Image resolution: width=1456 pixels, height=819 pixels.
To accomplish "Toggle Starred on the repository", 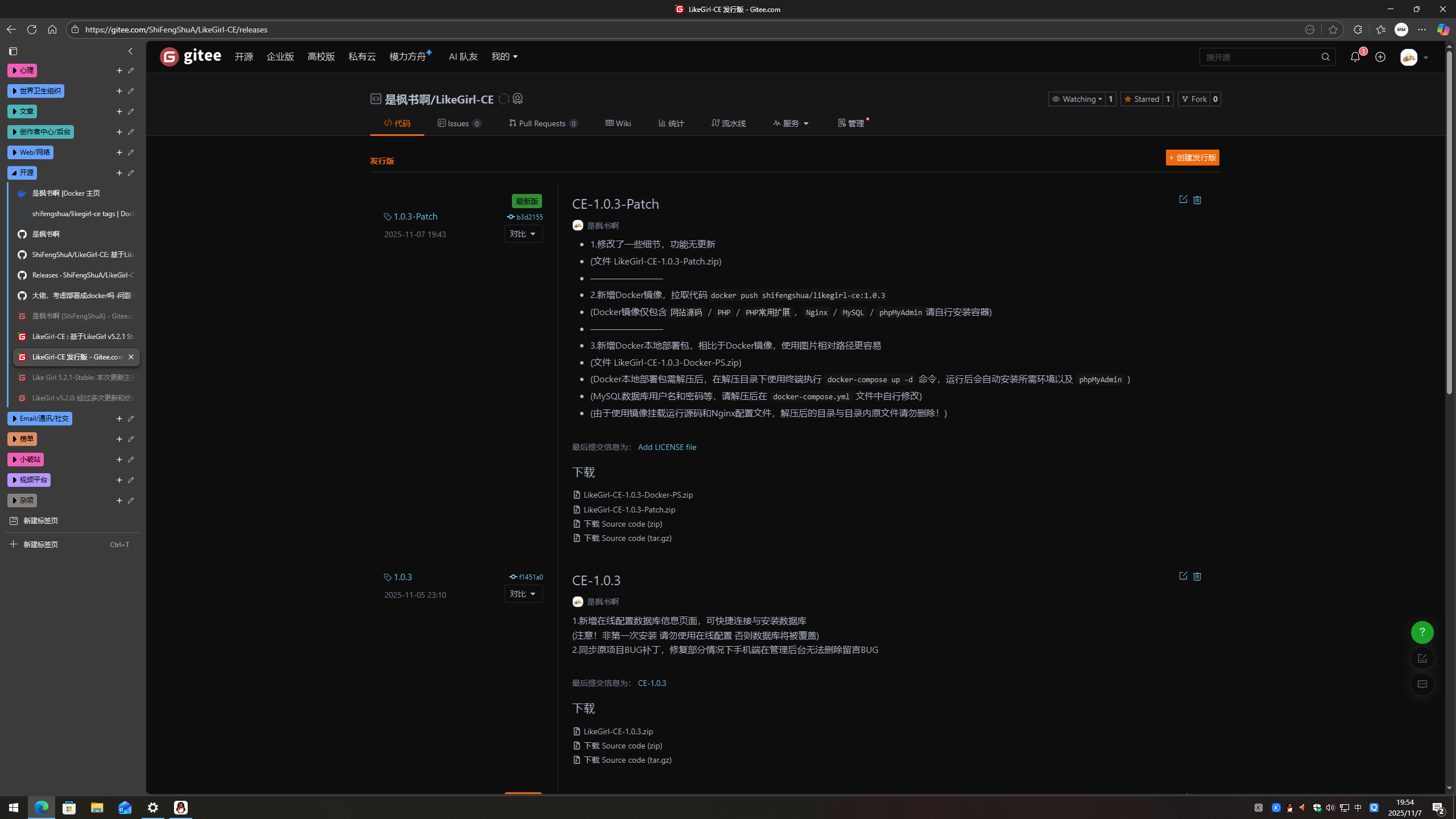I will point(1141,99).
